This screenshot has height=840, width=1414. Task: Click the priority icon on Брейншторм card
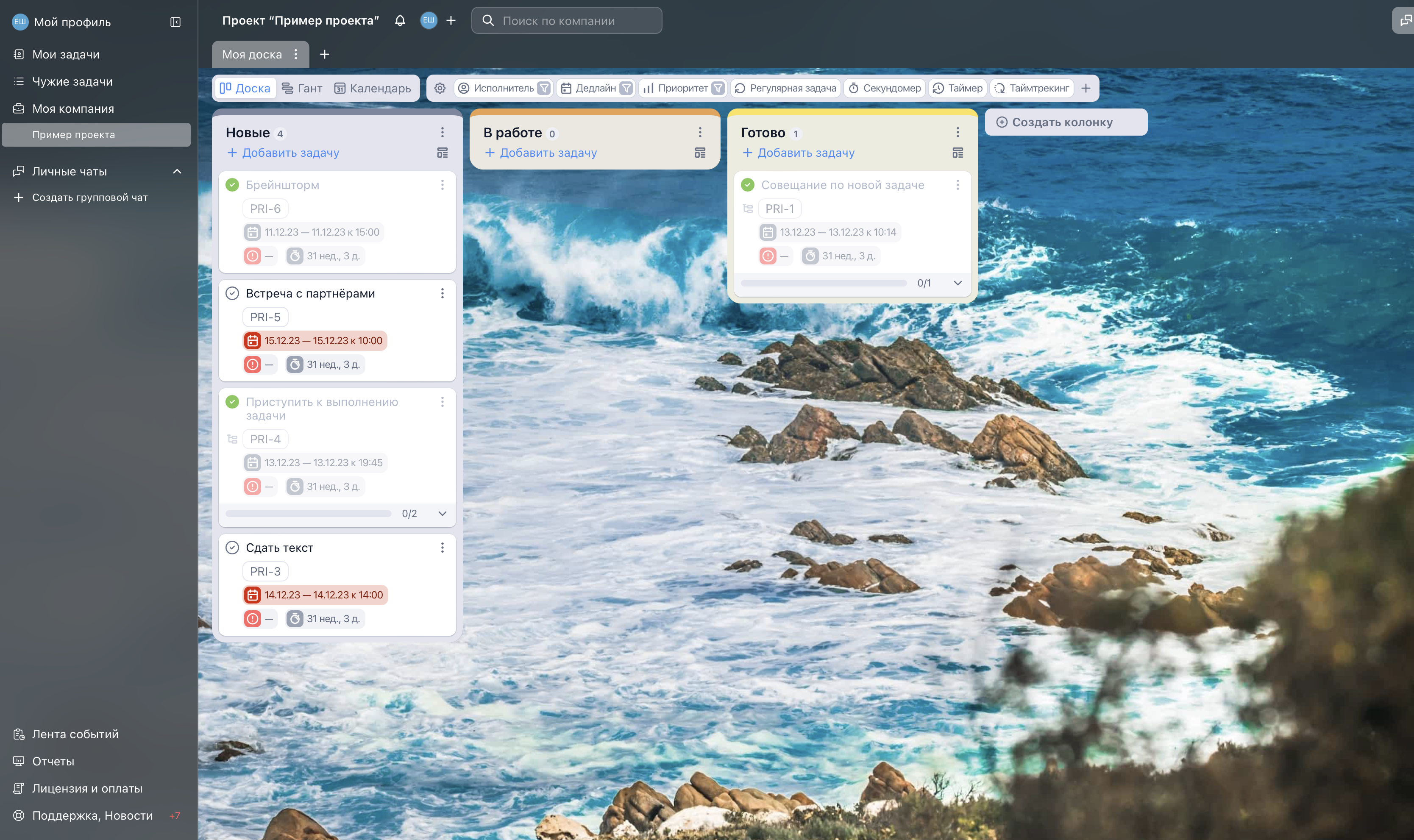point(253,256)
